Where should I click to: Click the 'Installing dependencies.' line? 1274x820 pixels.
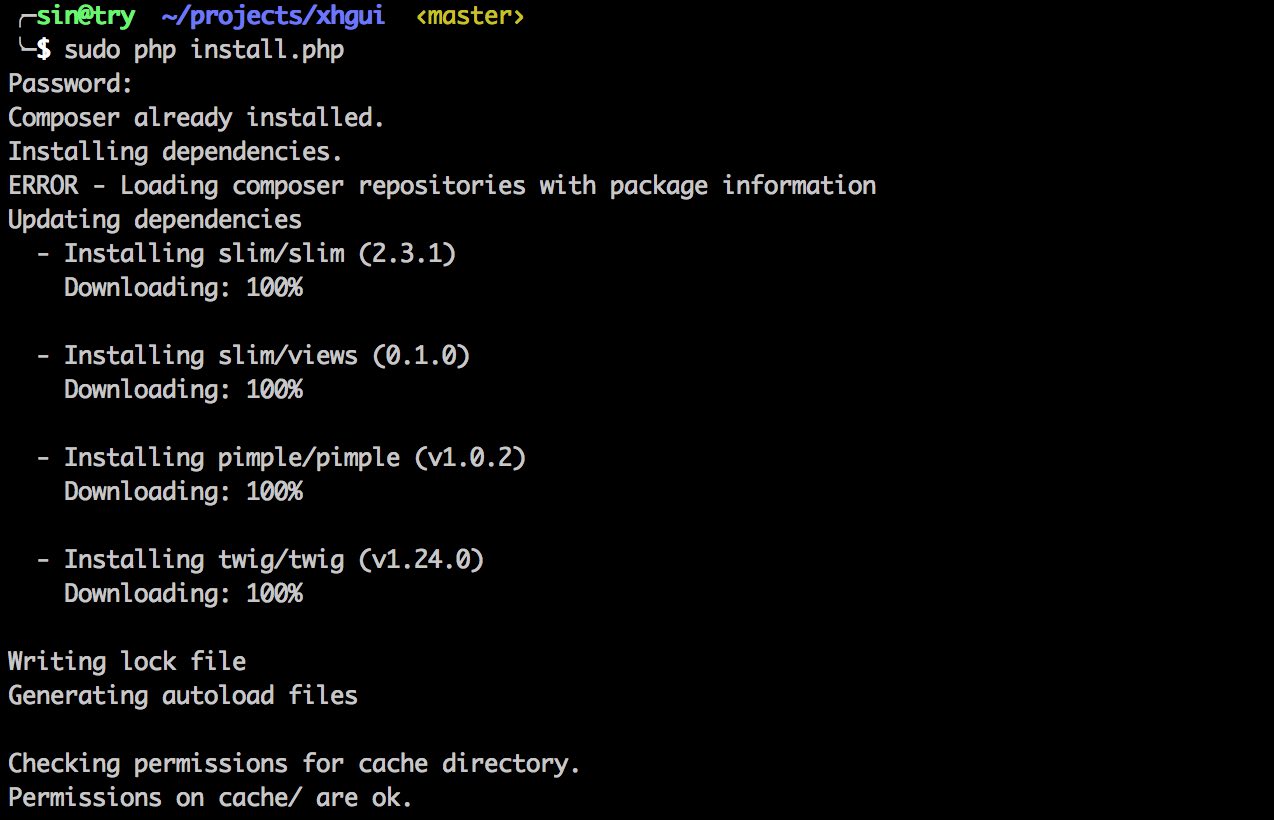(x=175, y=152)
